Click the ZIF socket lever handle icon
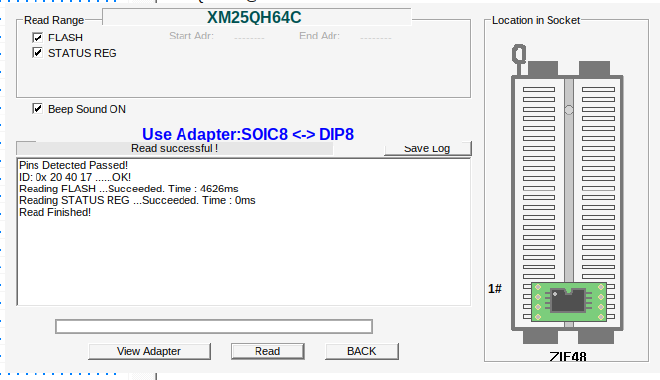 [519, 55]
